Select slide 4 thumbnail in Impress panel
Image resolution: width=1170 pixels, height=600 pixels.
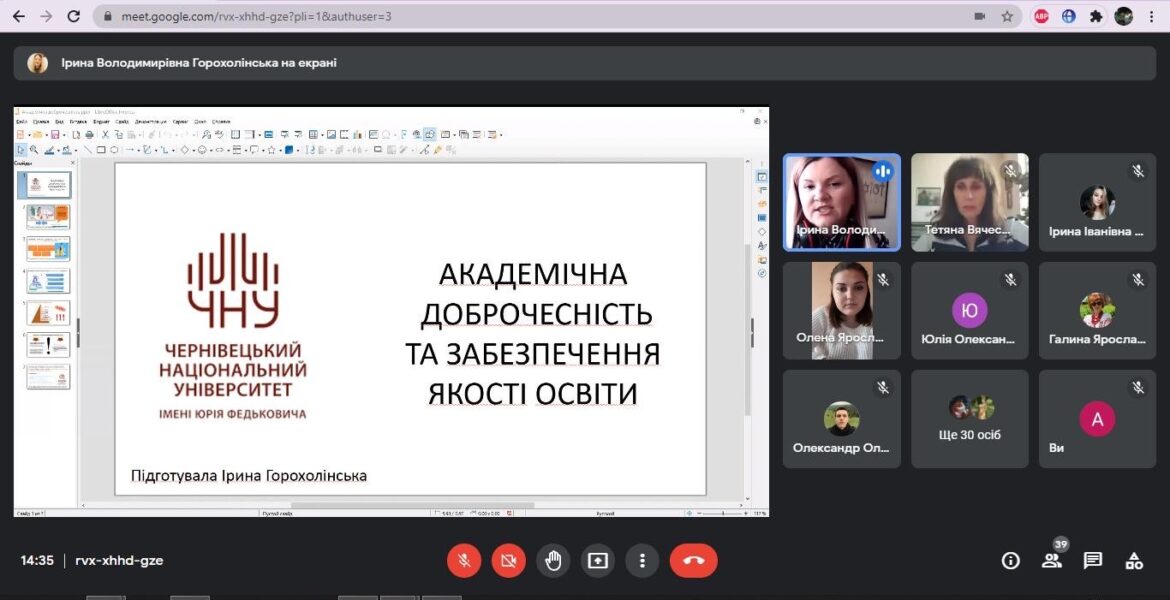coord(49,281)
